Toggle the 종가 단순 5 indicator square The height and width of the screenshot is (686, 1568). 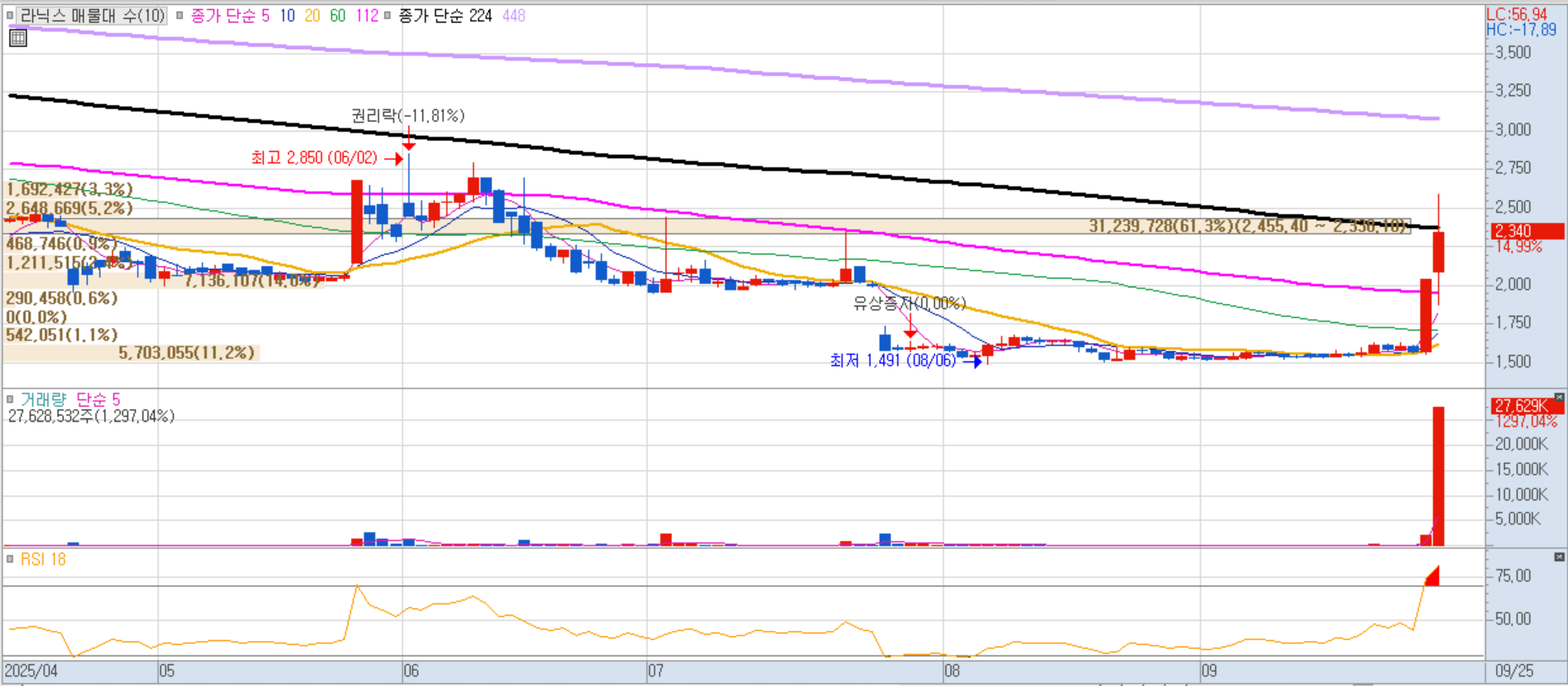pyautogui.click(x=180, y=15)
